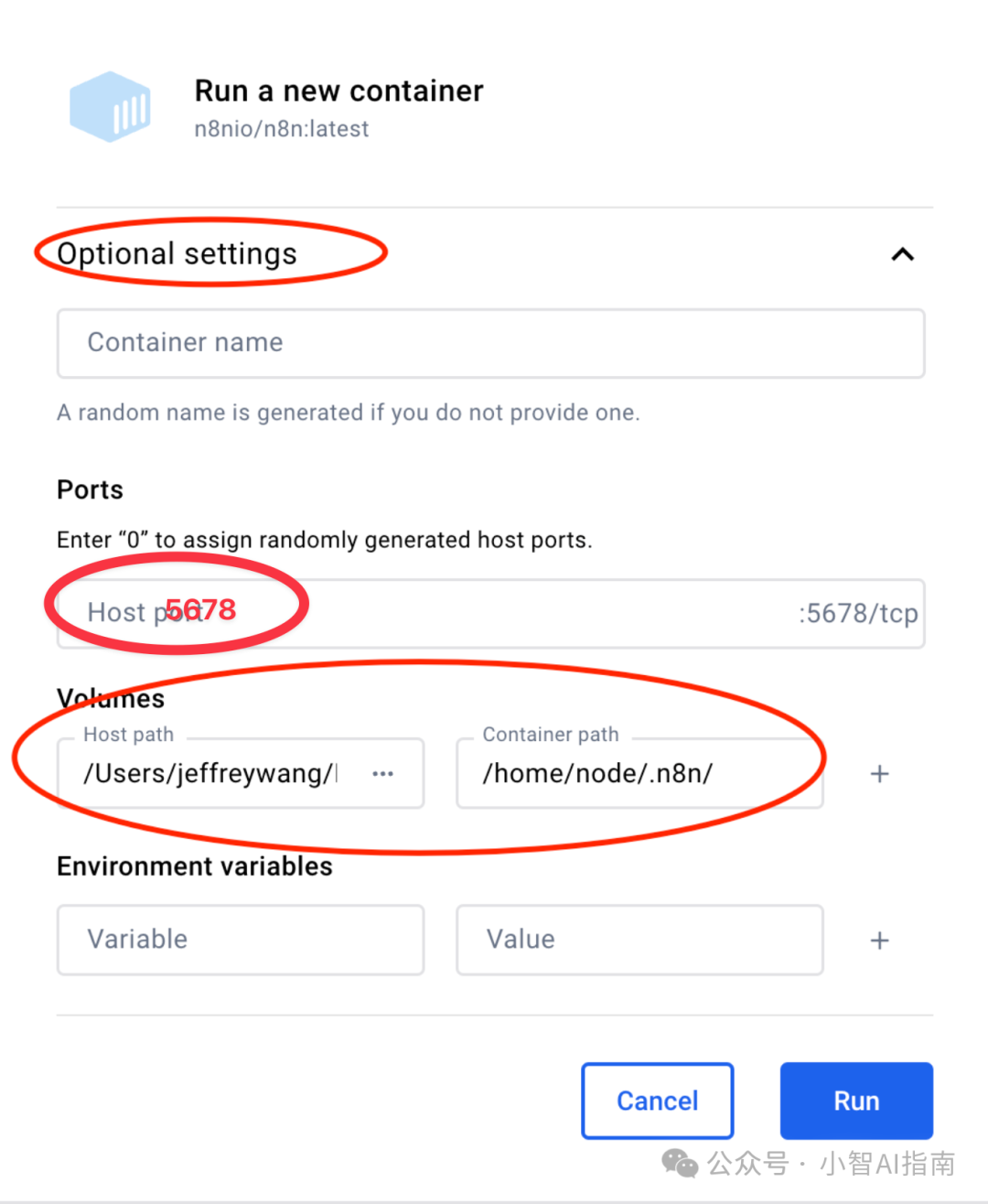The image size is (988, 1204).
Task: Click the :5678/tcp port label
Action: pyautogui.click(x=858, y=613)
